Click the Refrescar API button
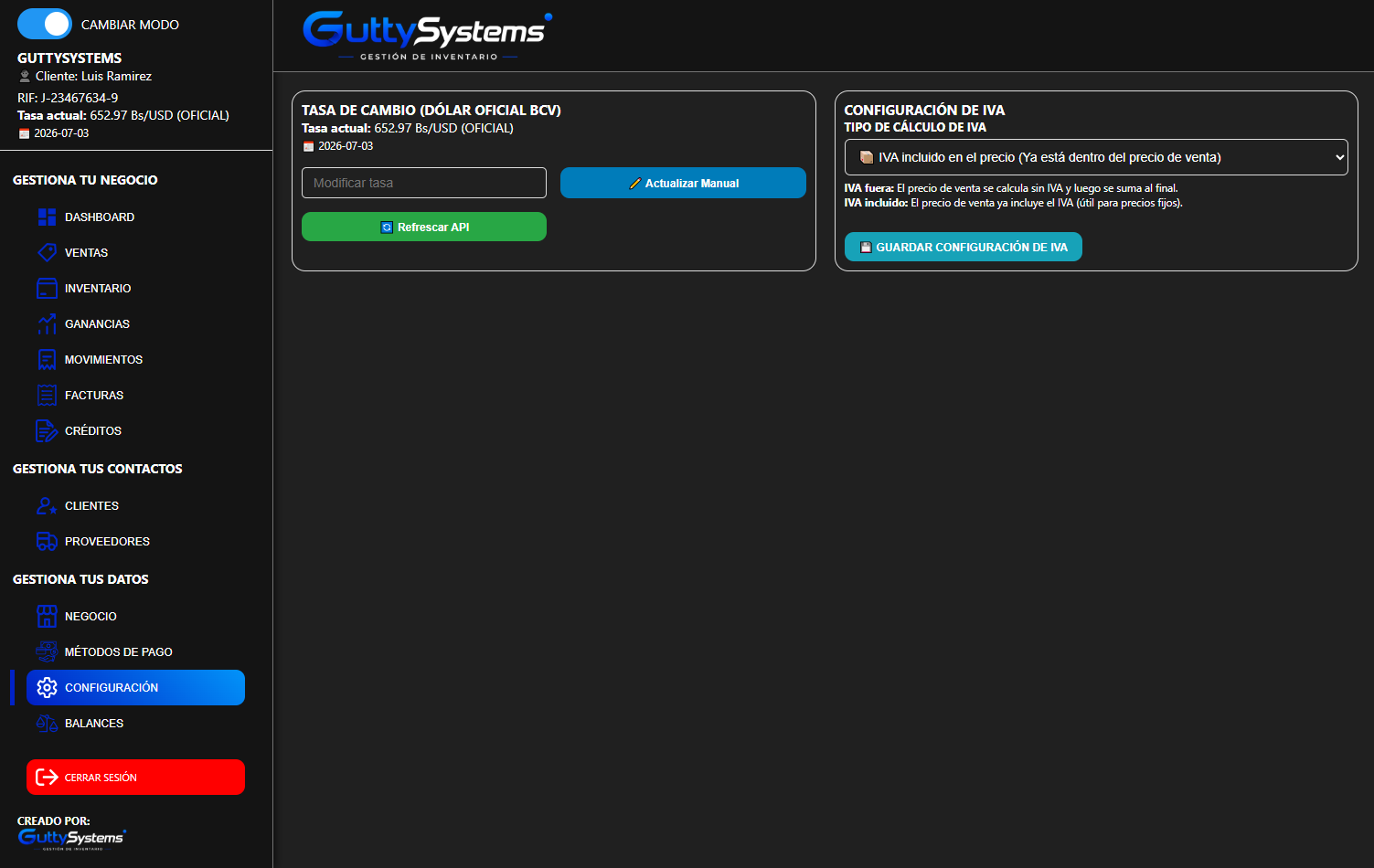This screenshot has height=868, width=1374. 424,227
